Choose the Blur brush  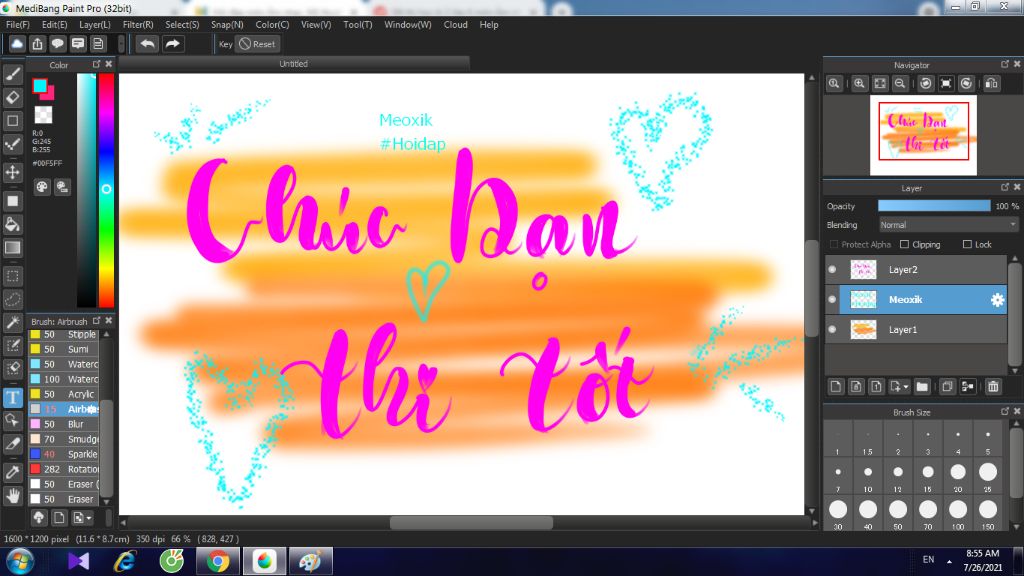[64, 424]
